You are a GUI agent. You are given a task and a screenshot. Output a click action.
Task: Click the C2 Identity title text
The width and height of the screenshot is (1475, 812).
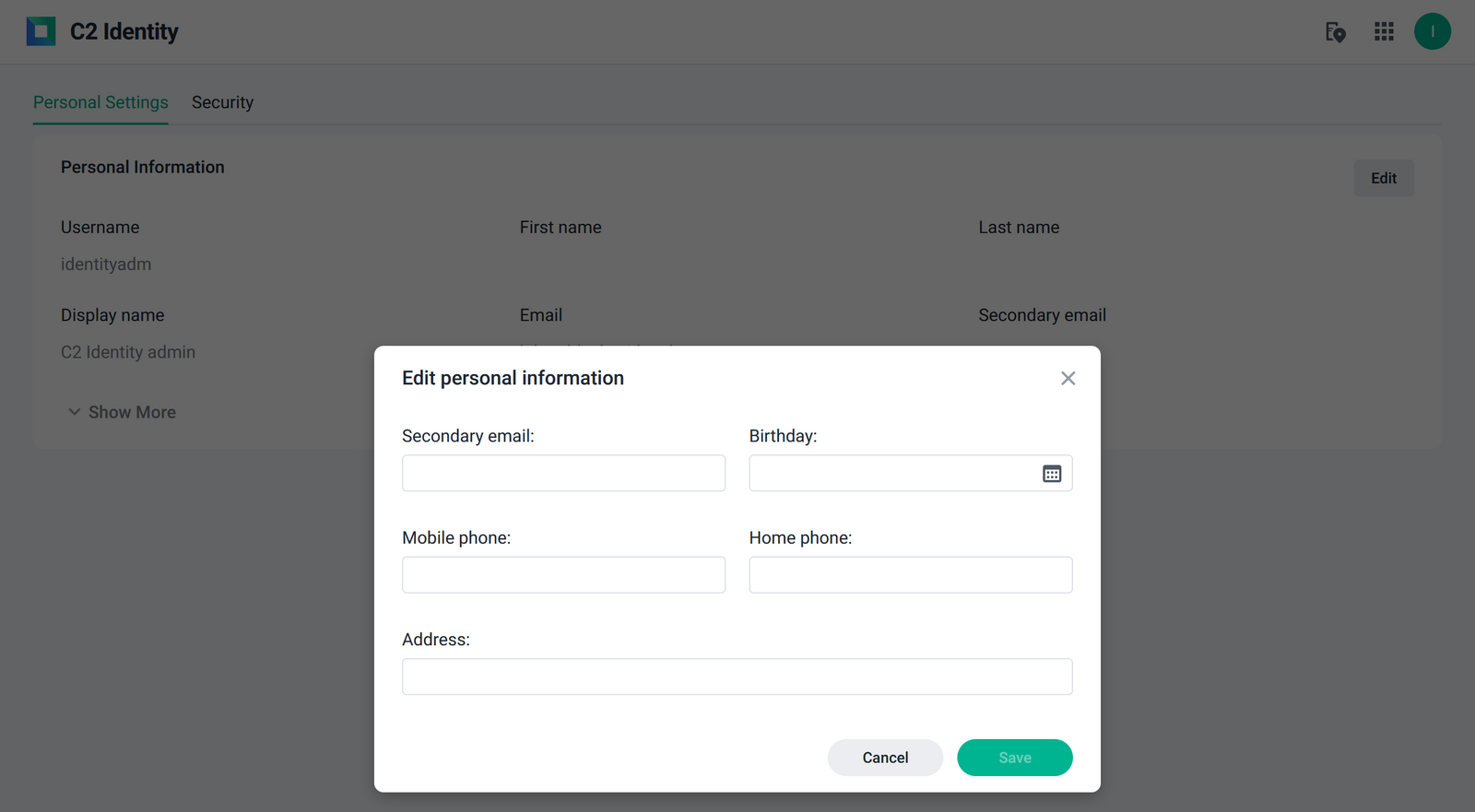click(124, 31)
